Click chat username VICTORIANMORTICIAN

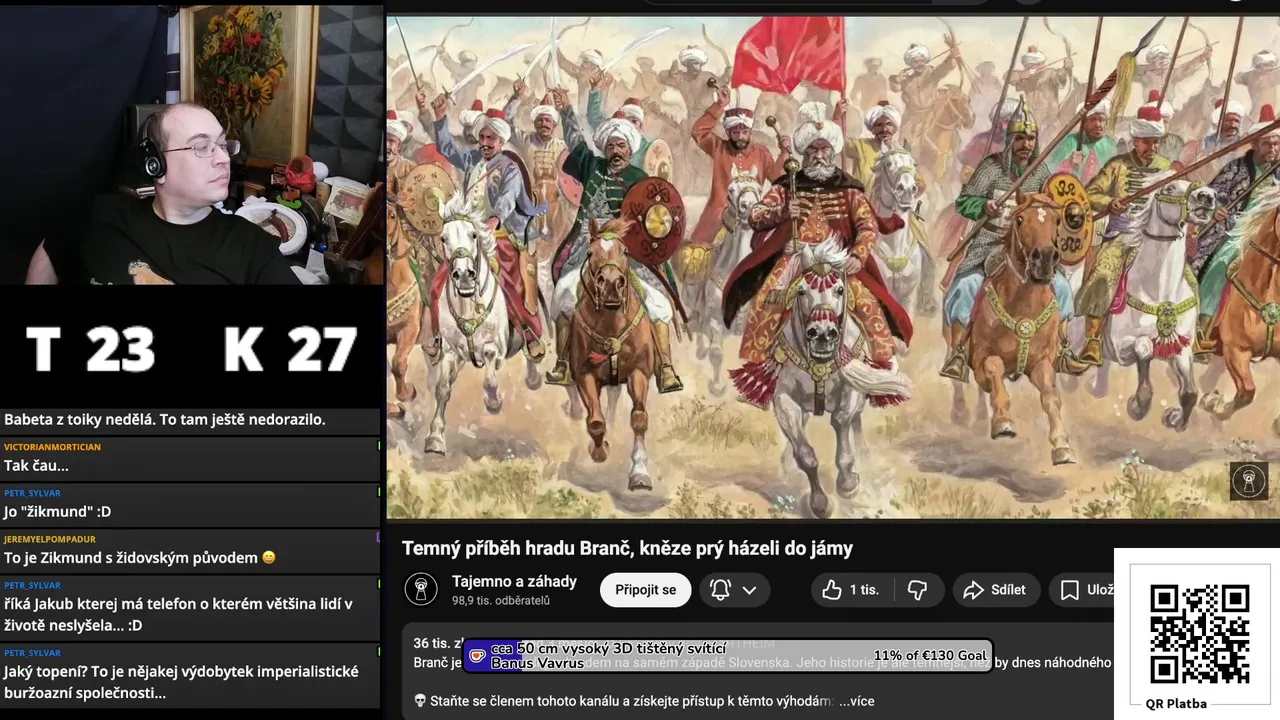[x=51, y=447]
